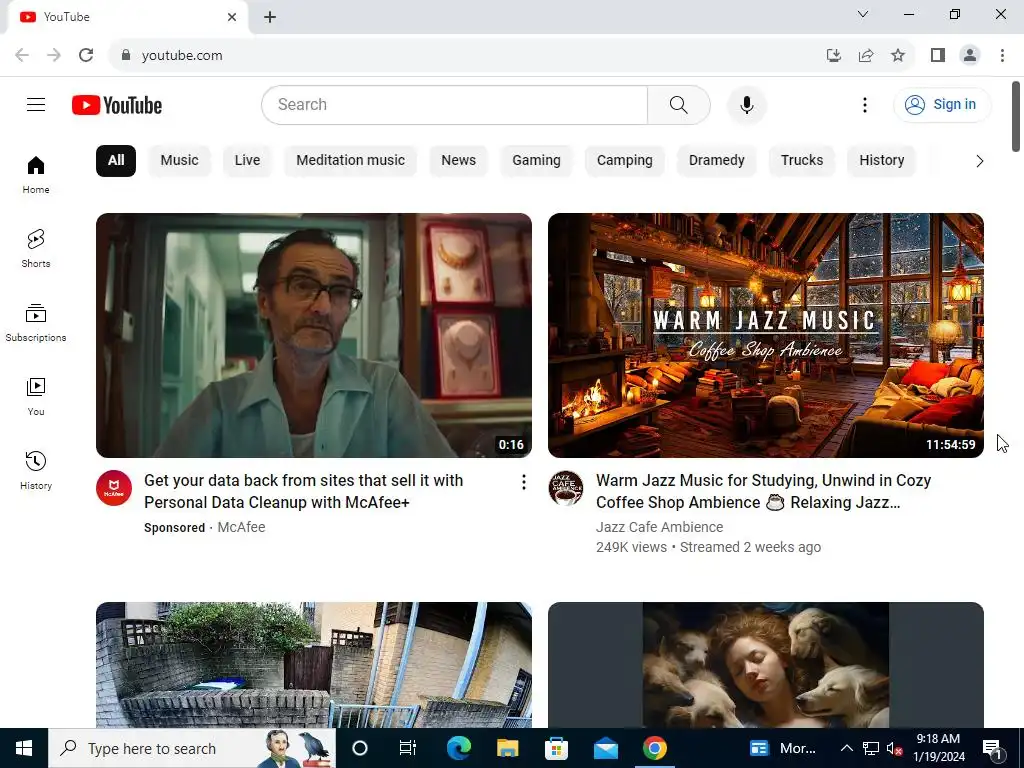The width and height of the screenshot is (1024, 768).
Task: Open the sleeping woman with dogs thumbnail
Action: (765, 665)
